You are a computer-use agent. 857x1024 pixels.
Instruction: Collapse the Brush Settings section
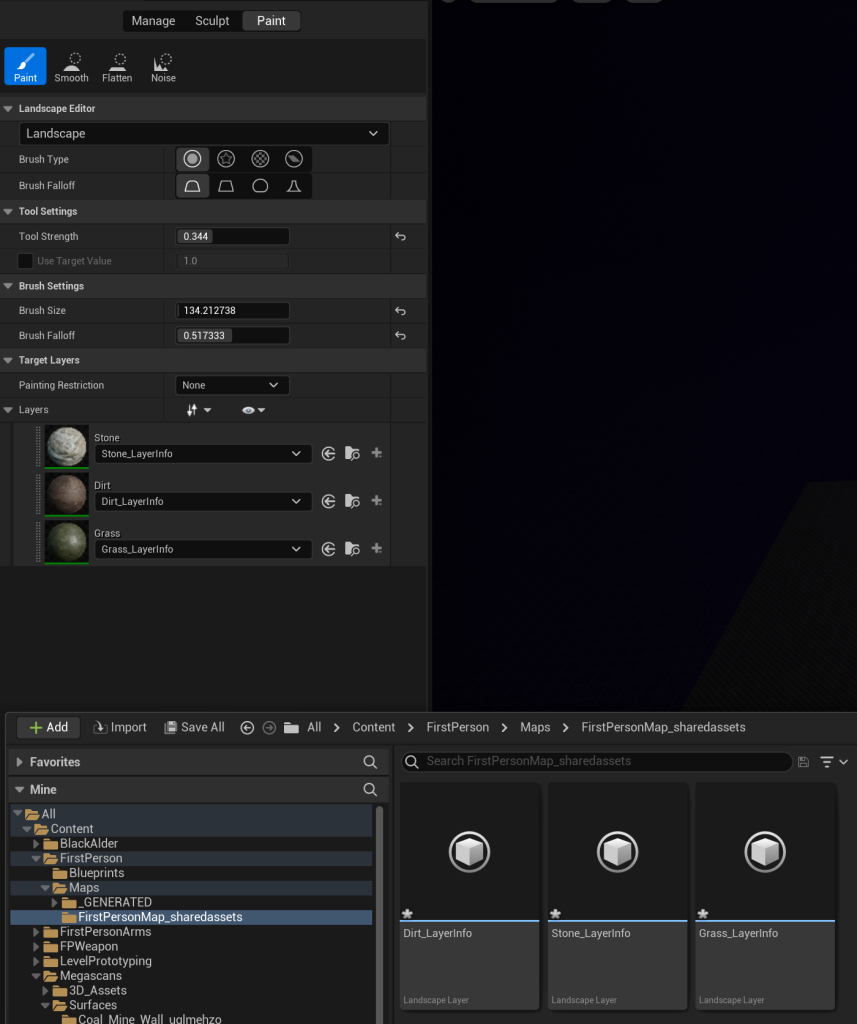(9, 286)
